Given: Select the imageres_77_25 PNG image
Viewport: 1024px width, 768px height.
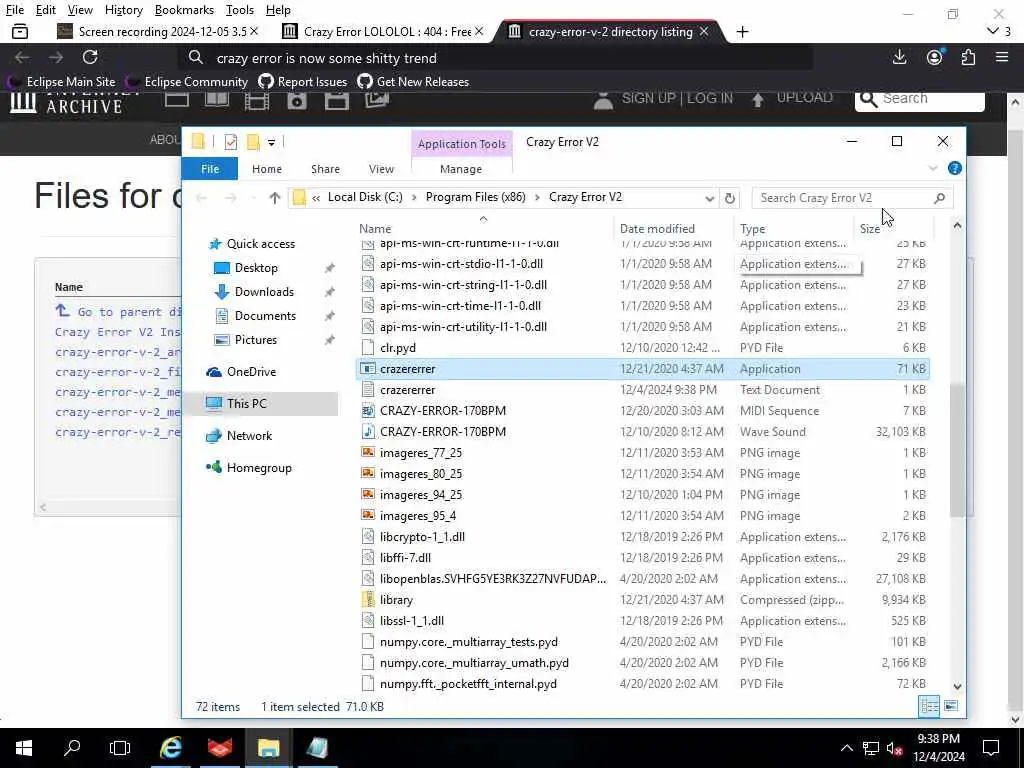Looking at the screenshot, I should tap(643, 453).
